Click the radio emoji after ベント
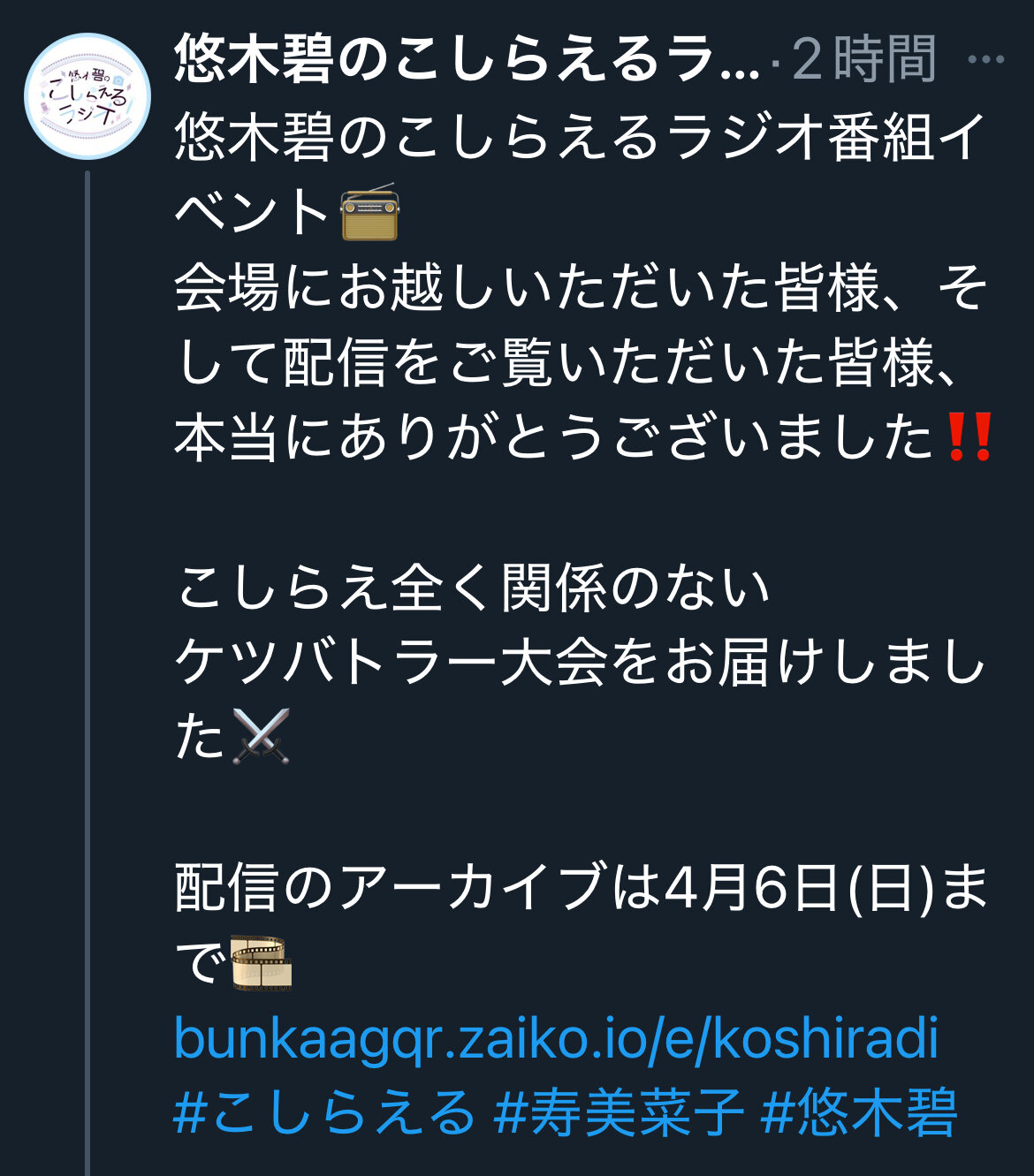The image size is (1034, 1176). (369, 213)
